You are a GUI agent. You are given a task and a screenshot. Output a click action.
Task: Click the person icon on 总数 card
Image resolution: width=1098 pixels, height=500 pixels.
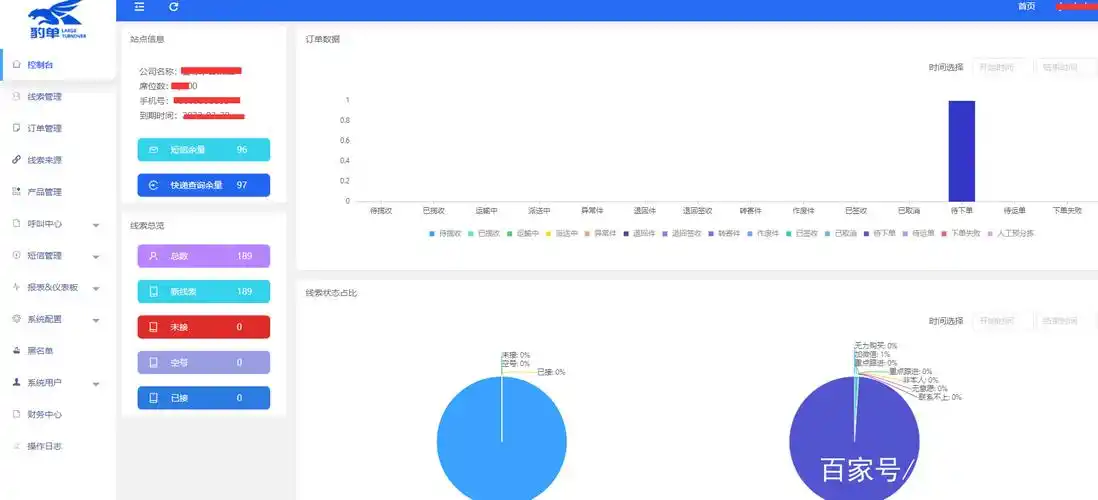pyautogui.click(x=153, y=256)
